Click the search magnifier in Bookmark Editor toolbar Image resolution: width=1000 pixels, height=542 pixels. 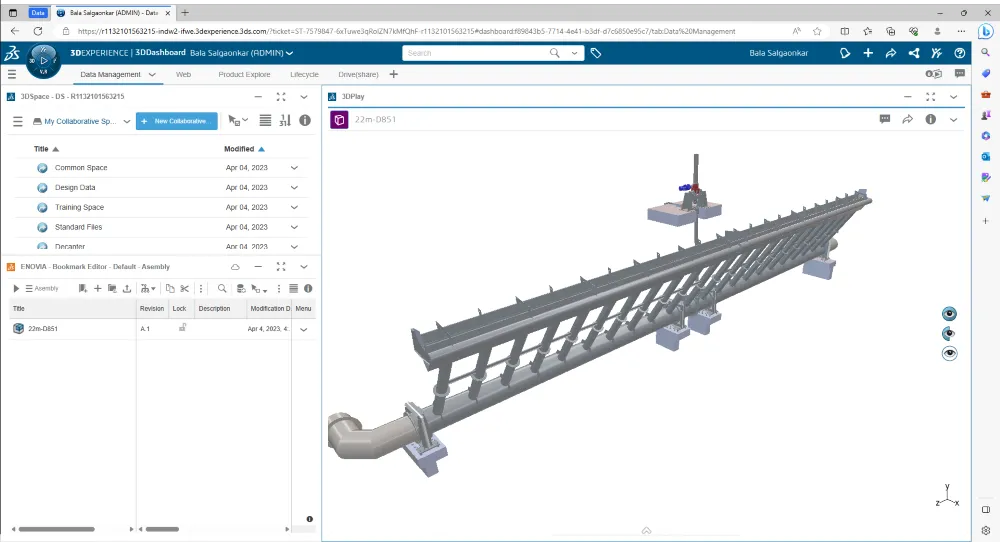pos(222,288)
